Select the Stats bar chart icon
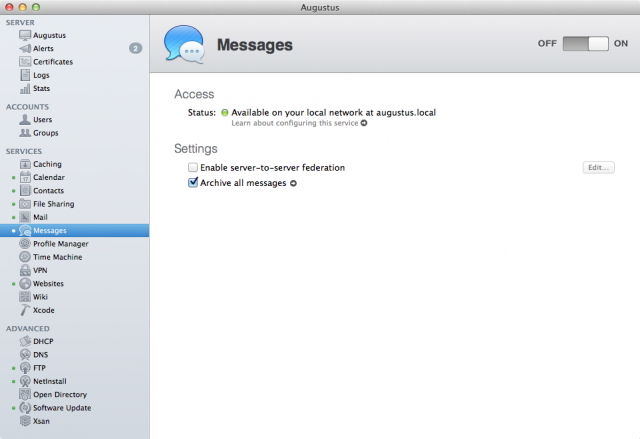 tap(25, 89)
